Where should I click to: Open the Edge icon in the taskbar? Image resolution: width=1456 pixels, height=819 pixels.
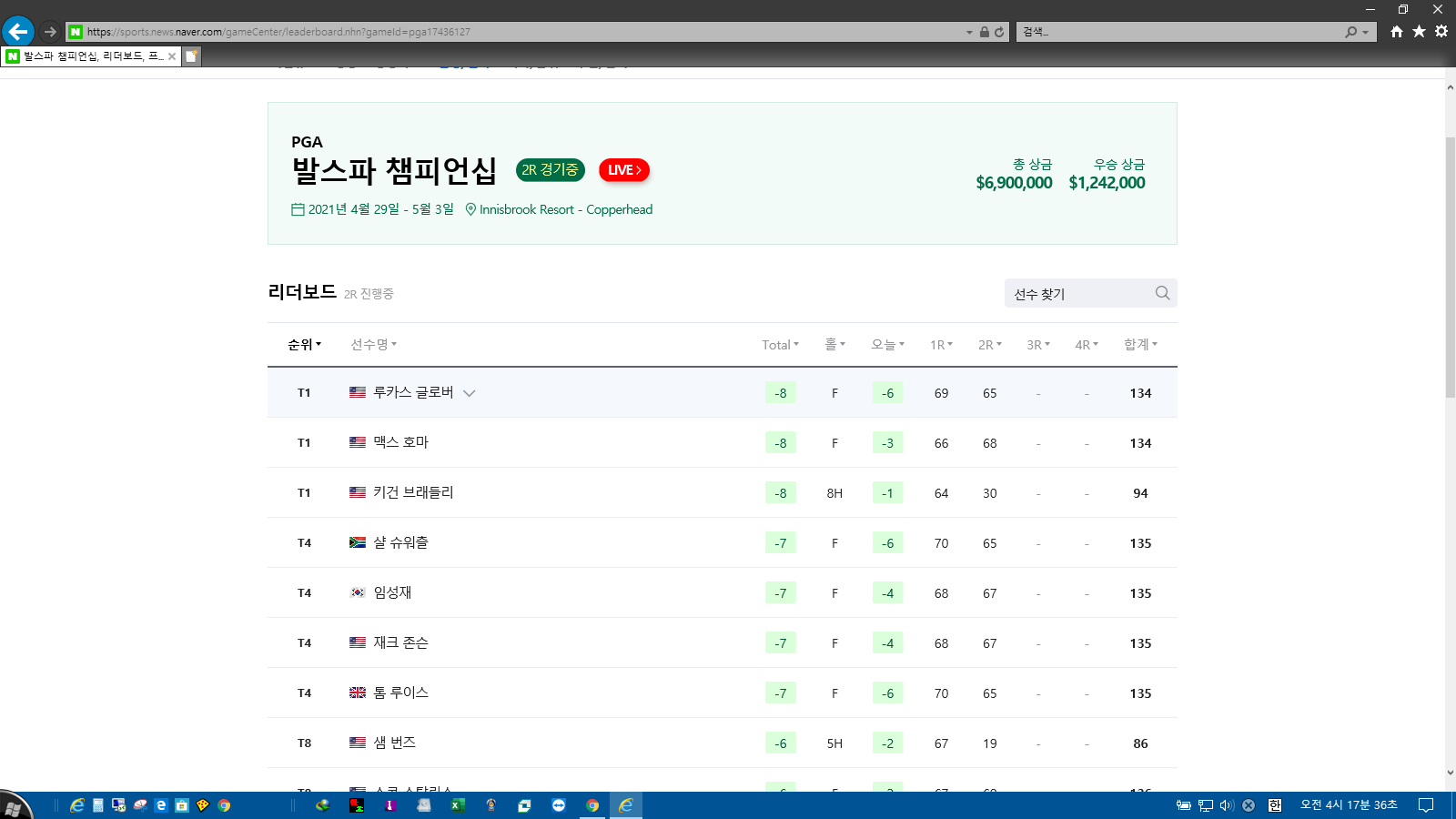pos(161,805)
